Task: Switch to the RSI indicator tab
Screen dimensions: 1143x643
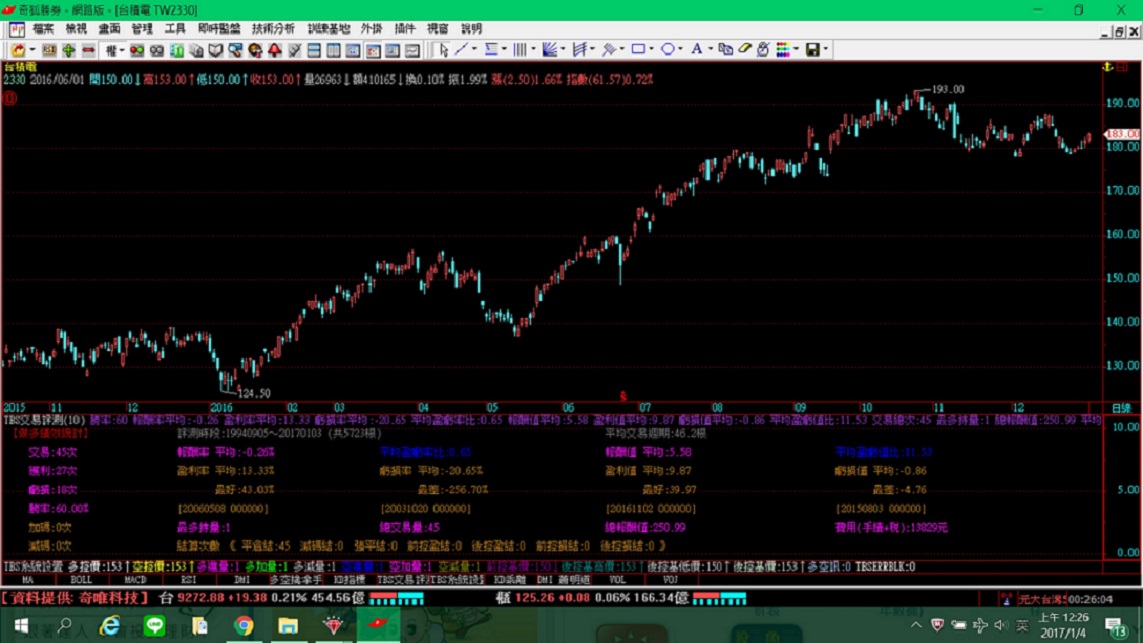Action: (188, 580)
